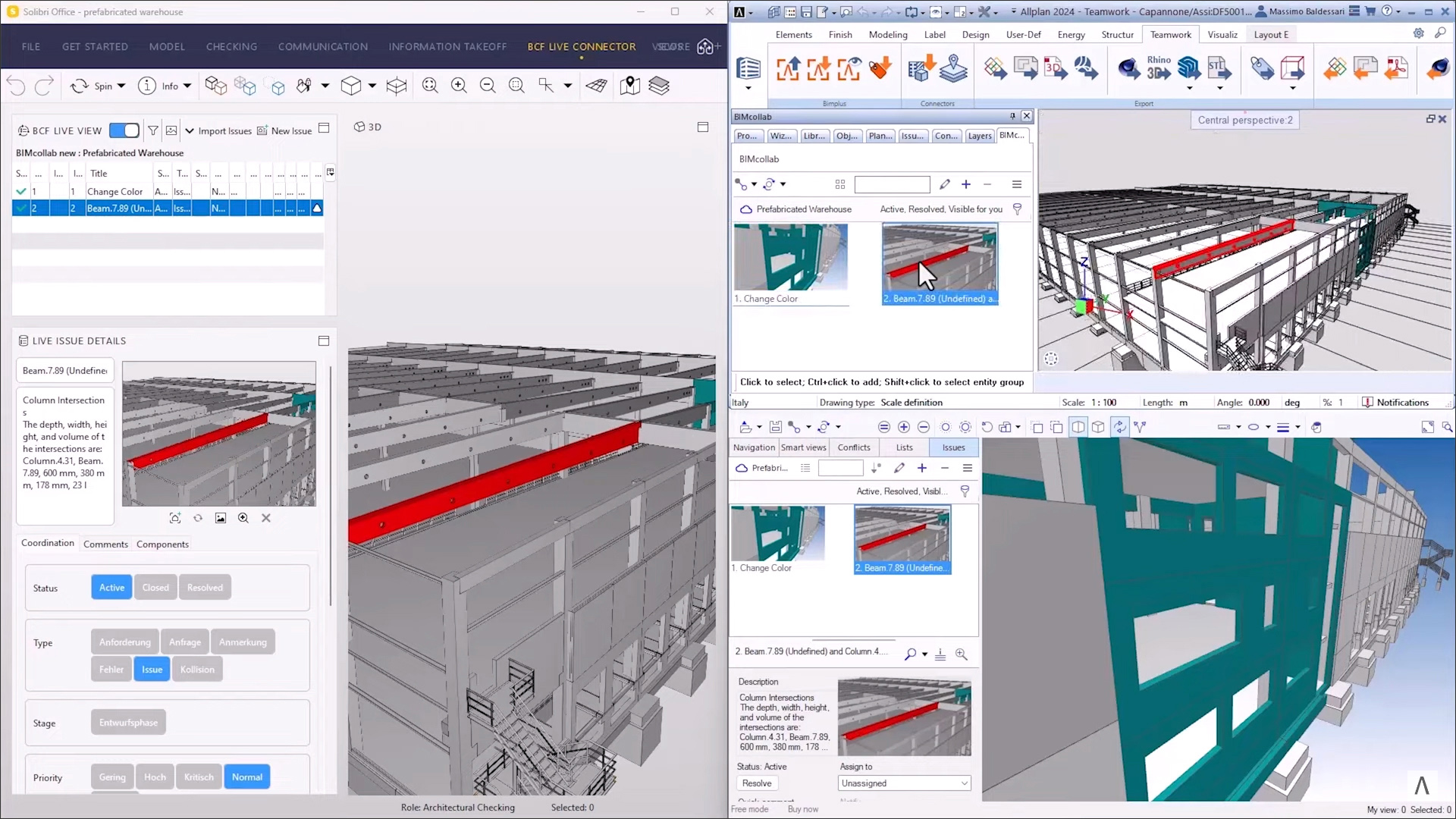
Task: Click the Change Color issue table row
Action: pyautogui.click(x=168, y=192)
